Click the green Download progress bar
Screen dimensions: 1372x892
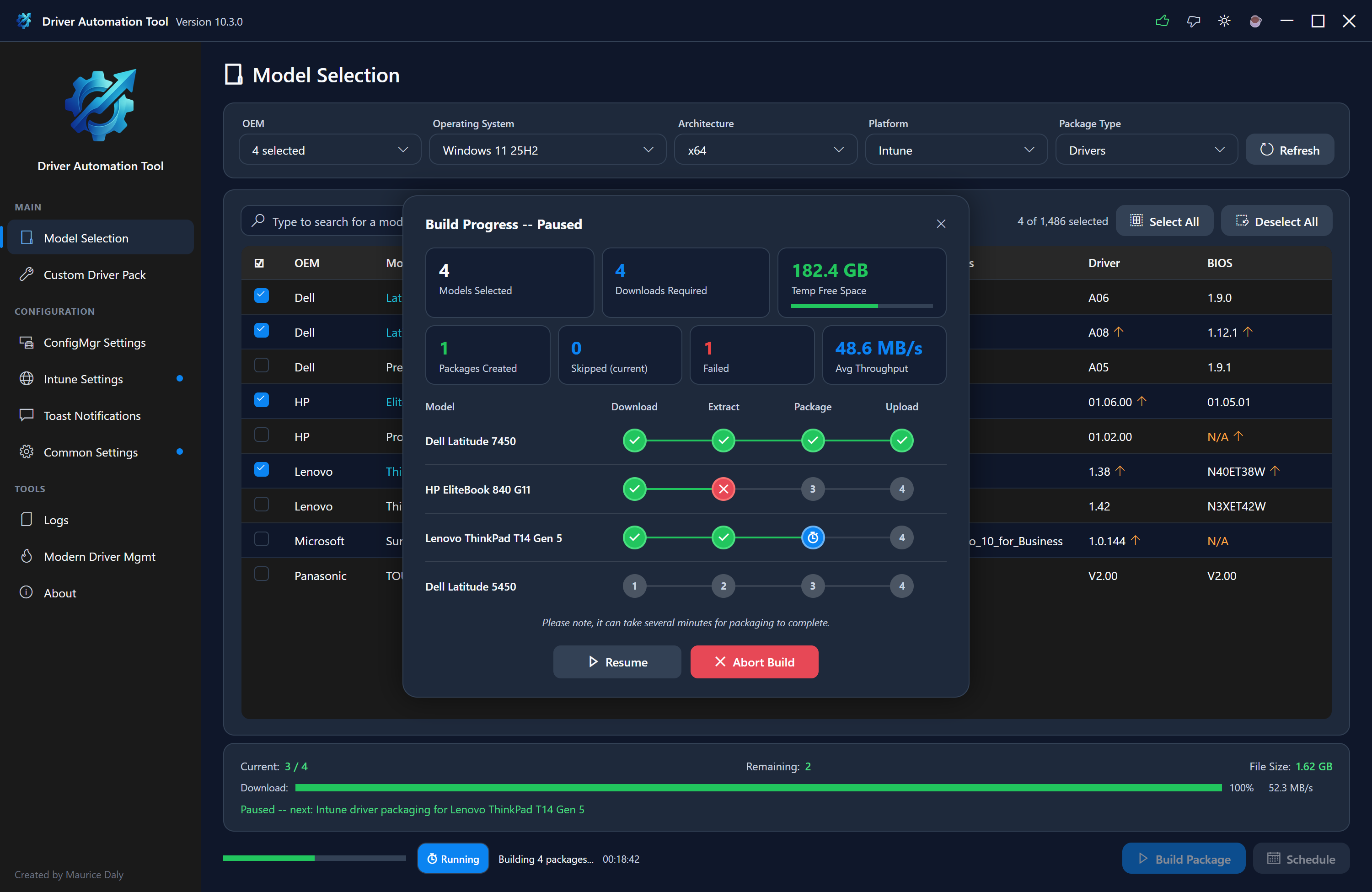click(758, 788)
